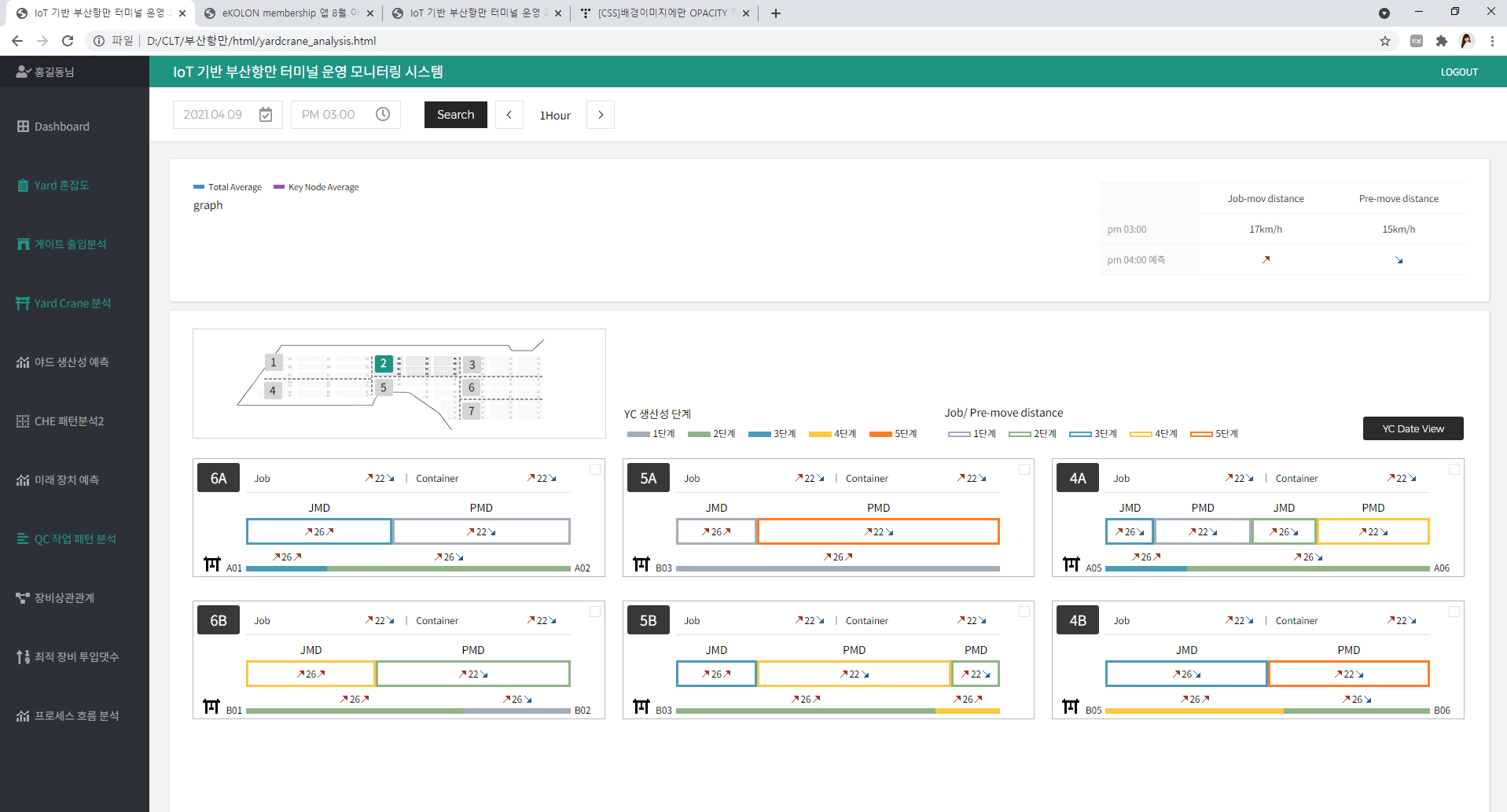The width and height of the screenshot is (1507, 812).
Task: Bookmark this page with star icon
Action: click(1384, 41)
